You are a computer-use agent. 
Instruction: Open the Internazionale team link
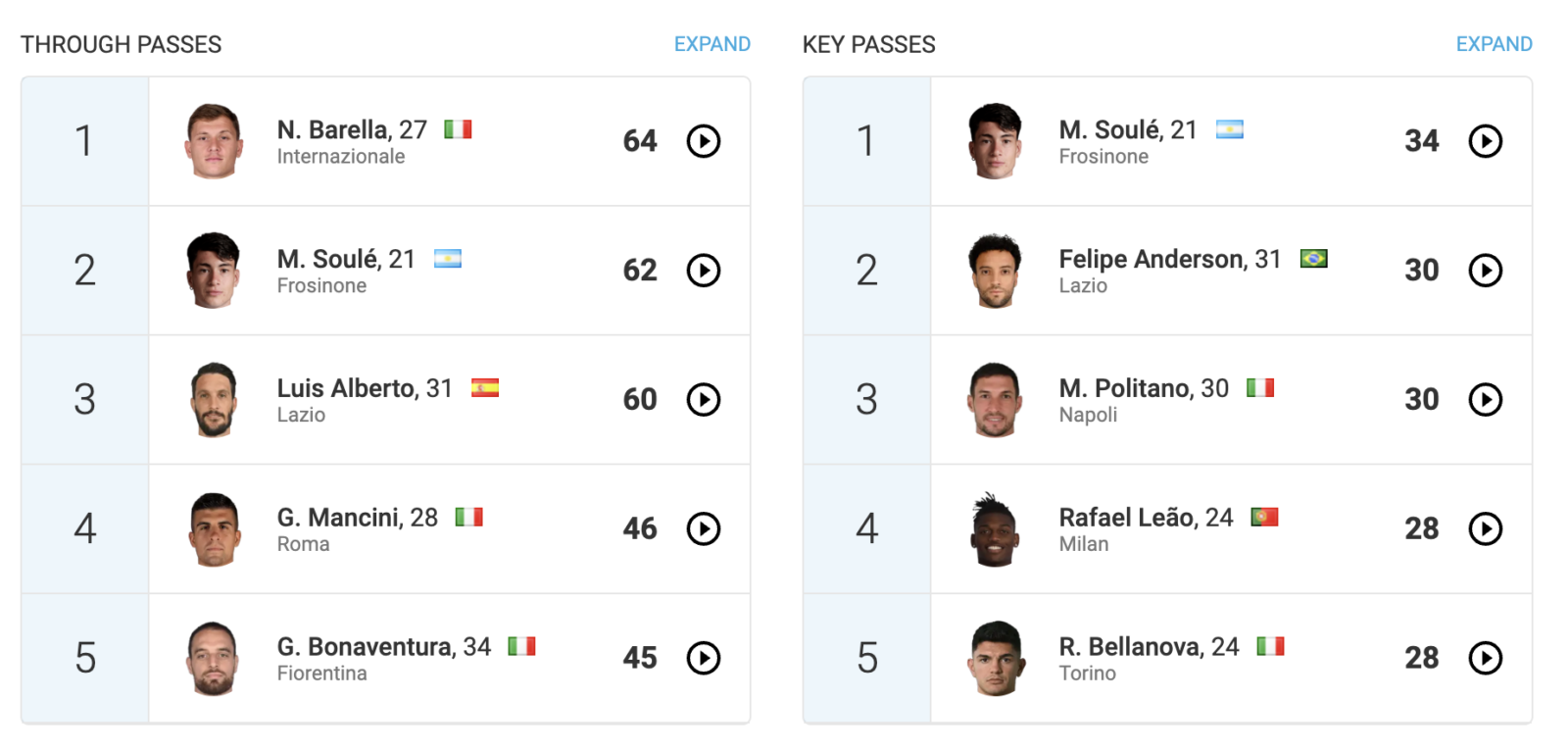pyautogui.click(x=340, y=157)
